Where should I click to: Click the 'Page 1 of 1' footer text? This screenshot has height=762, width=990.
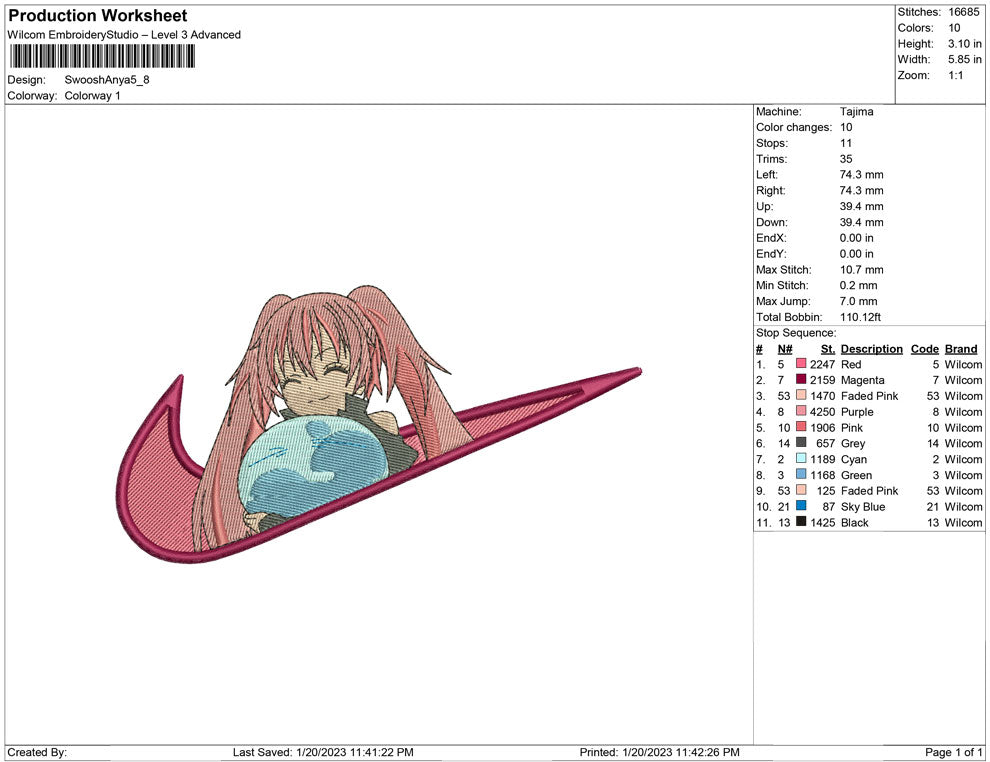[x=953, y=752]
